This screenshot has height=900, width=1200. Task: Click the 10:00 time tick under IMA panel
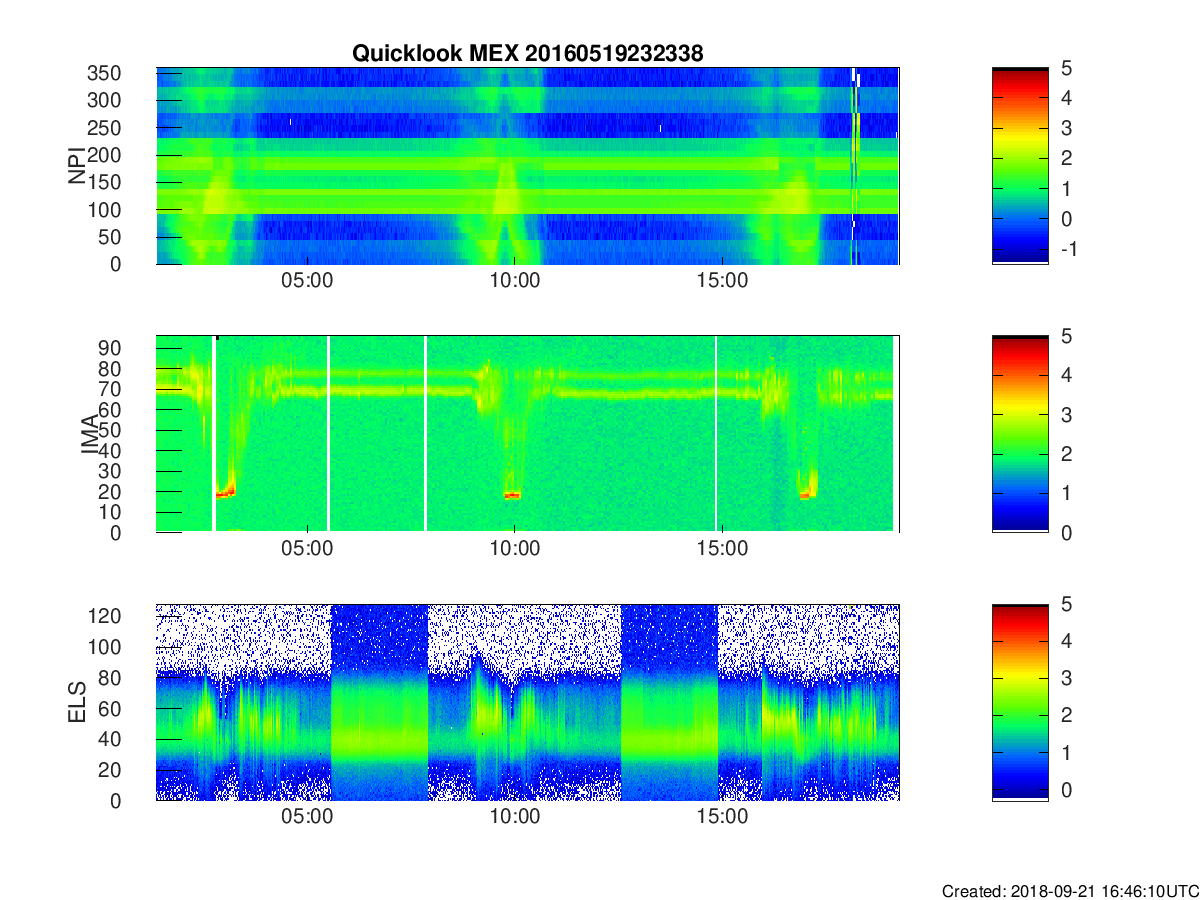point(514,549)
